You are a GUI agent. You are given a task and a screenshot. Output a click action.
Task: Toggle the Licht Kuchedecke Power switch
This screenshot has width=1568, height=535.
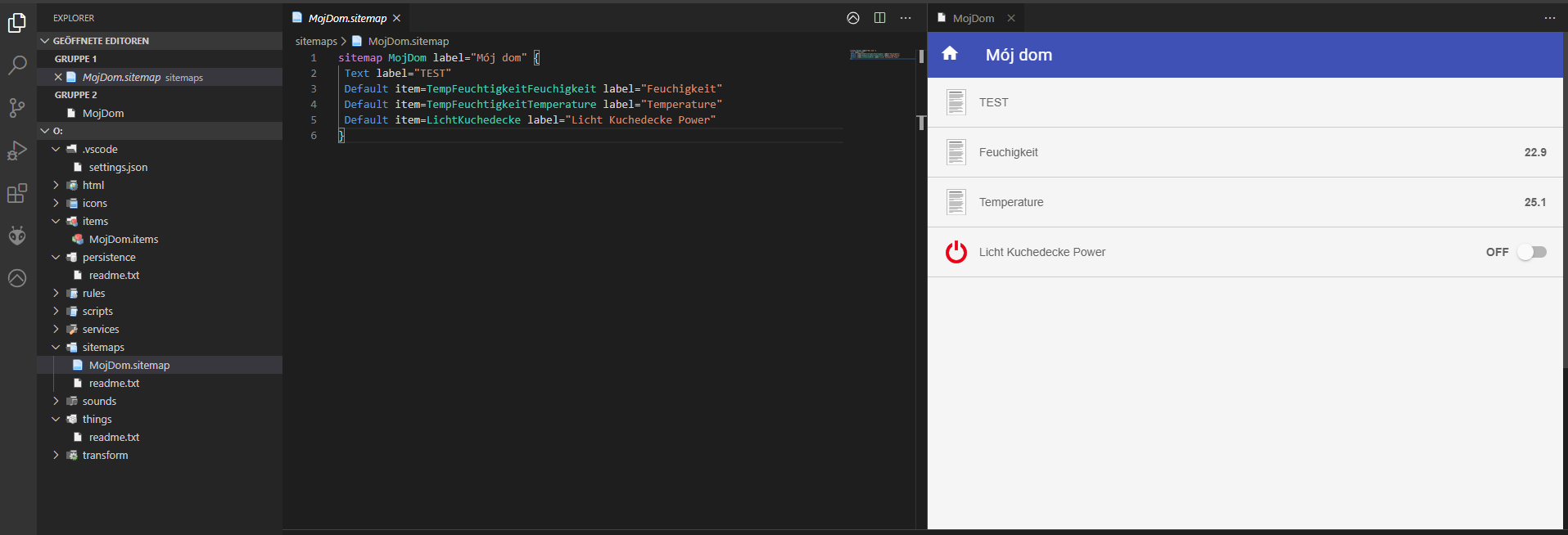click(1532, 252)
